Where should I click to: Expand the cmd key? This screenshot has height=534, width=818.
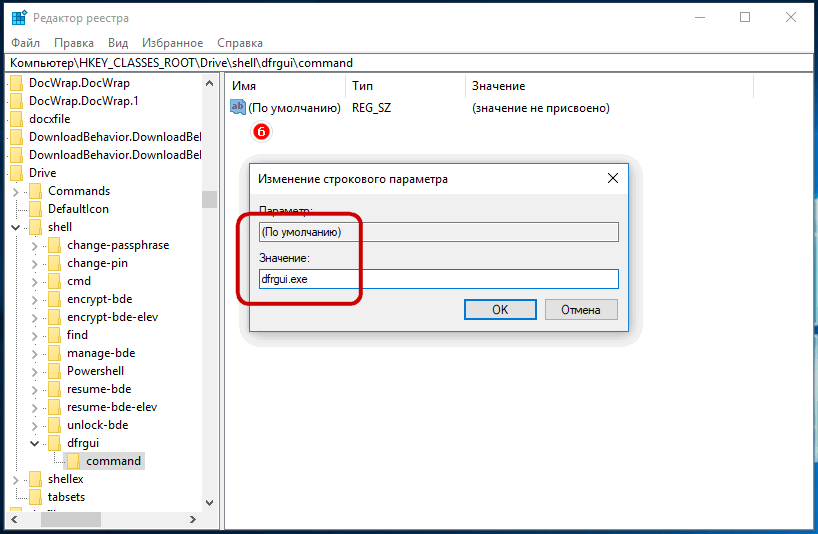34,282
